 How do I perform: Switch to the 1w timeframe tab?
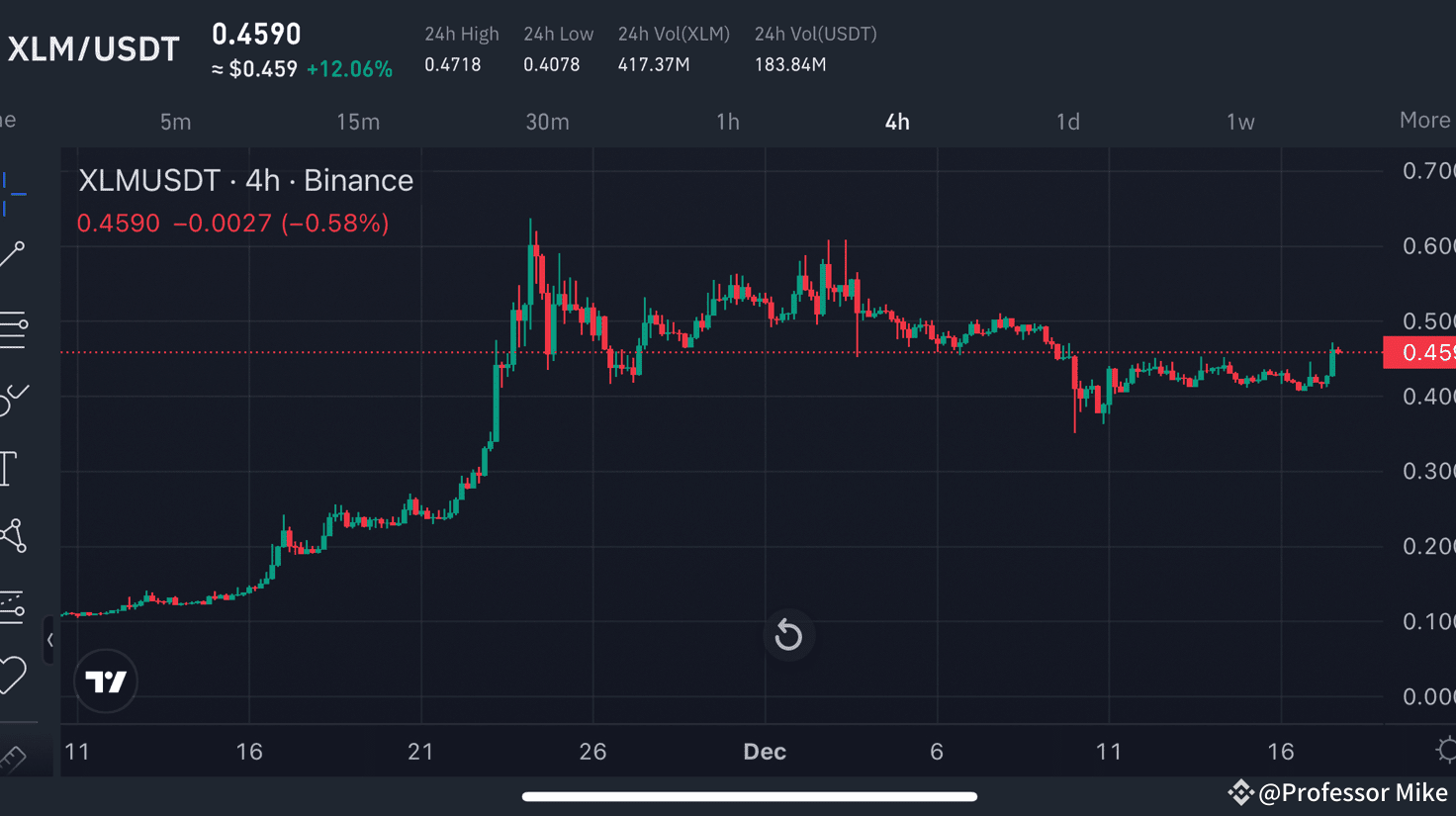pos(1239,122)
